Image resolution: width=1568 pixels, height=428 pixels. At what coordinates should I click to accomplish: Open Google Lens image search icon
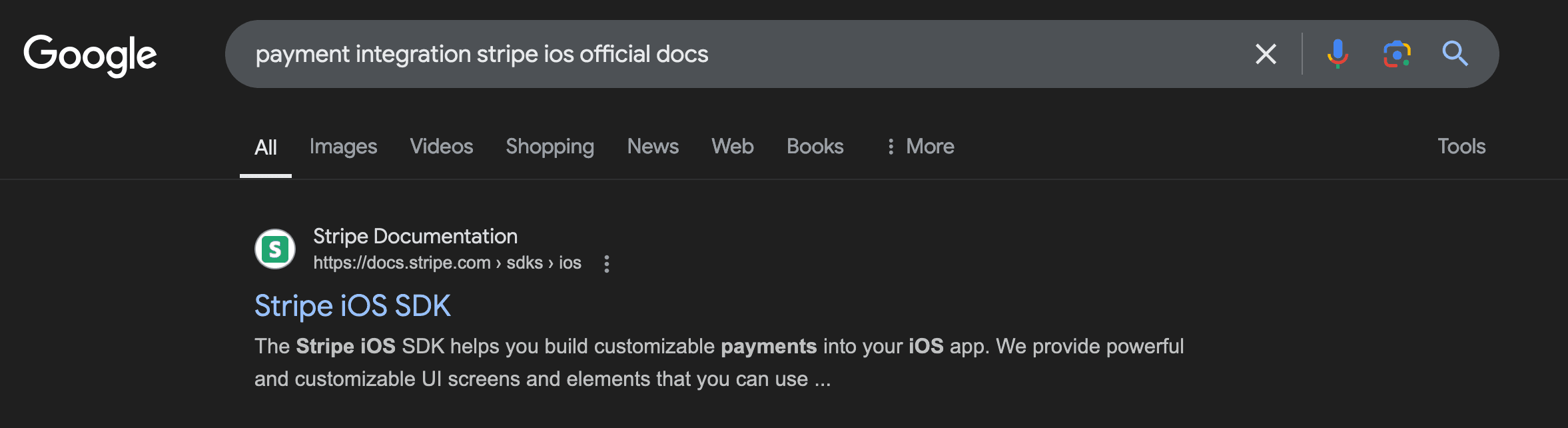[1397, 54]
